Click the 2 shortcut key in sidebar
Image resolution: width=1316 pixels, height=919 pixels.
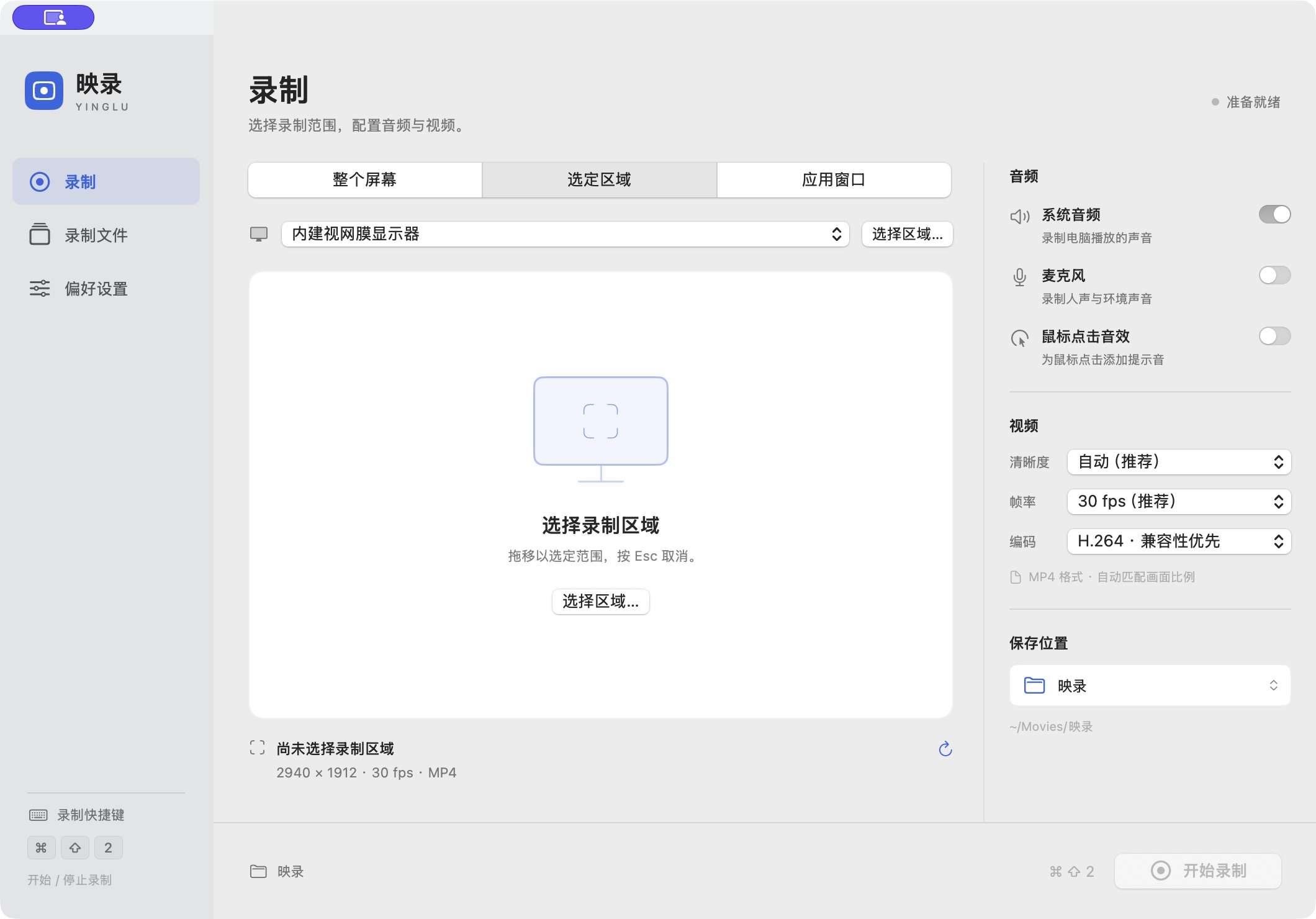pyautogui.click(x=109, y=848)
